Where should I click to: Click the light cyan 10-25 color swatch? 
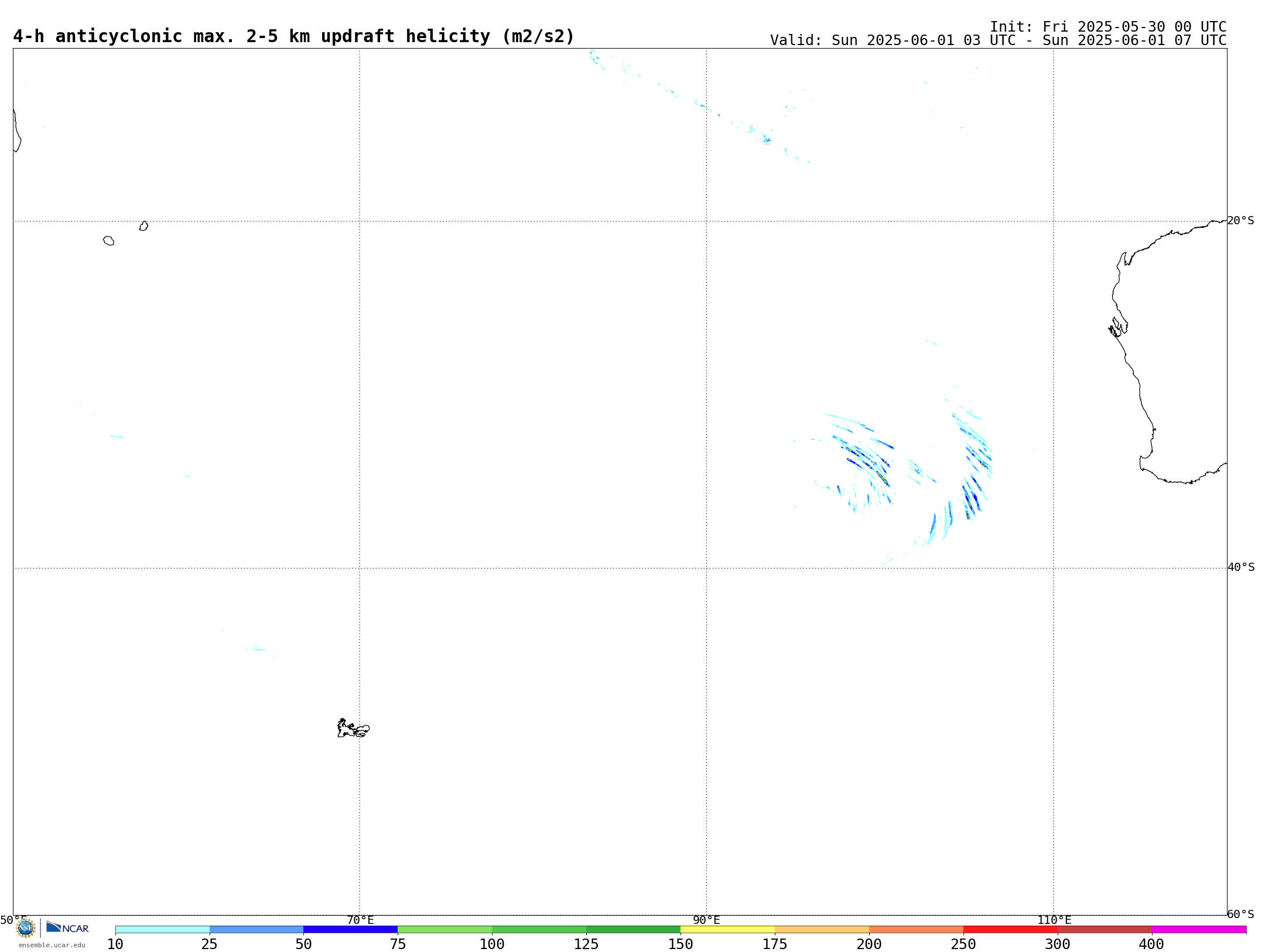pos(162,930)
